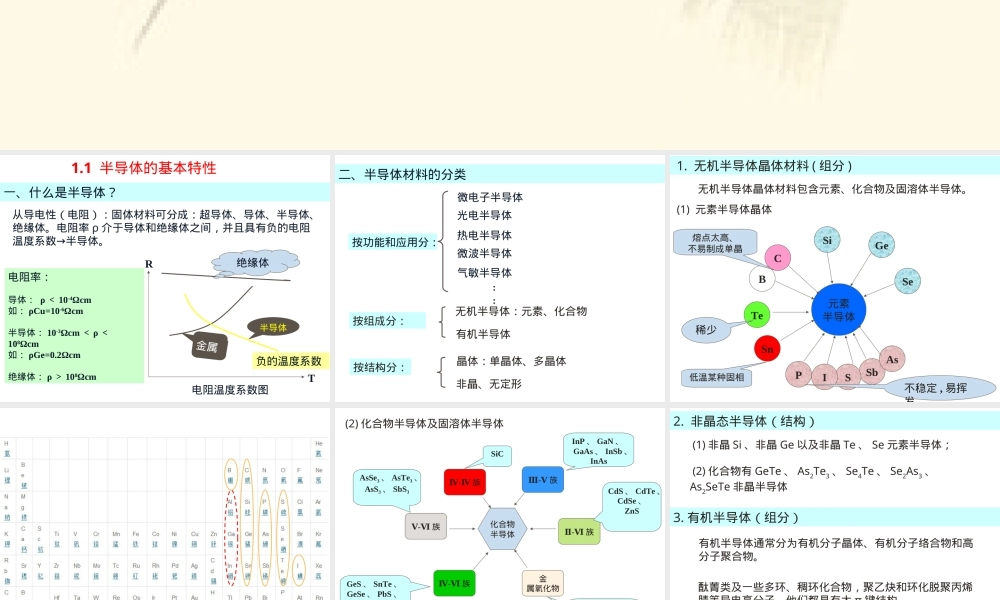
Task: Click the heading '一、什么是半导体？'
Action: pos(61,192)
